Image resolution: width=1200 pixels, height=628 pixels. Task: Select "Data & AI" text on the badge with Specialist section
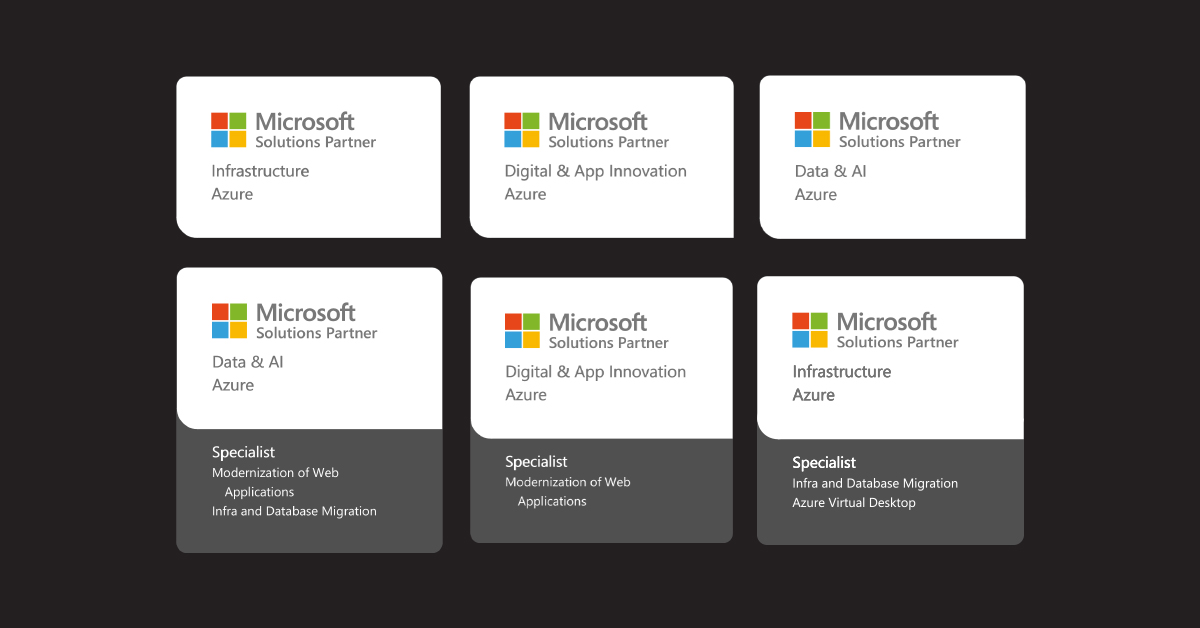coord(247,362)
